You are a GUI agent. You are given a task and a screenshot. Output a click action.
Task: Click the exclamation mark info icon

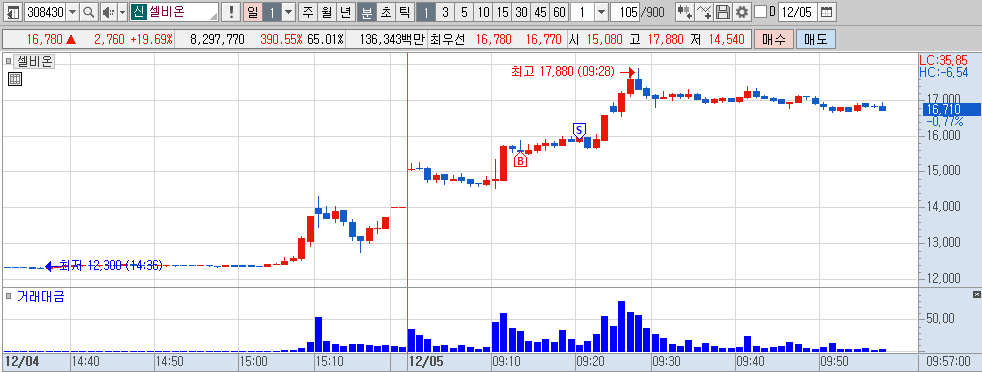pos(232,11)
